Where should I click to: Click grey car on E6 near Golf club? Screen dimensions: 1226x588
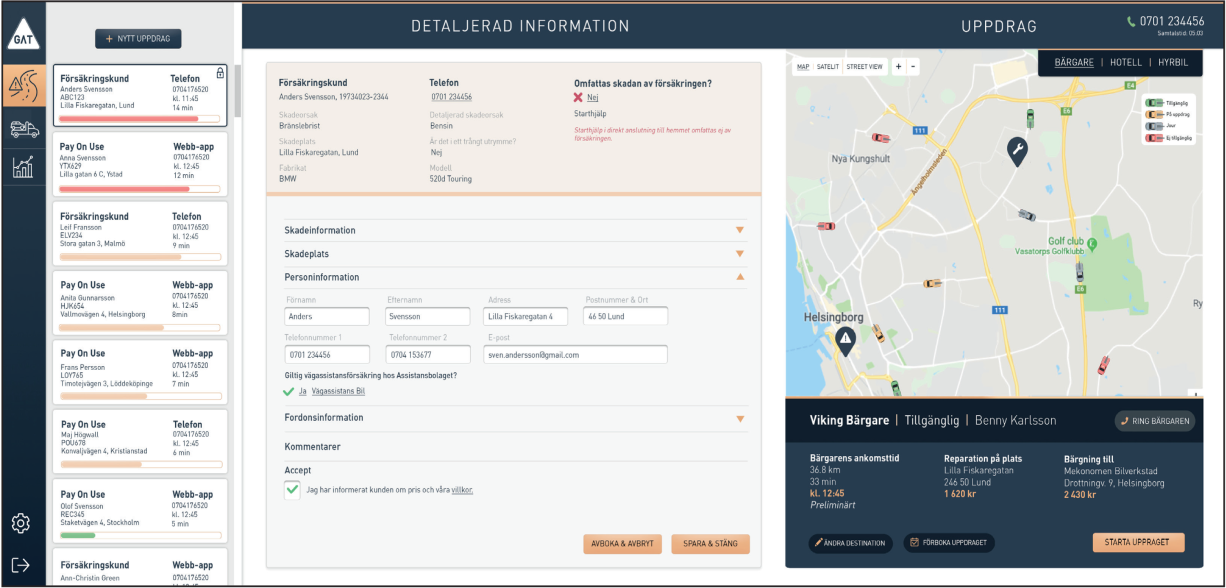pos(1079,270)
